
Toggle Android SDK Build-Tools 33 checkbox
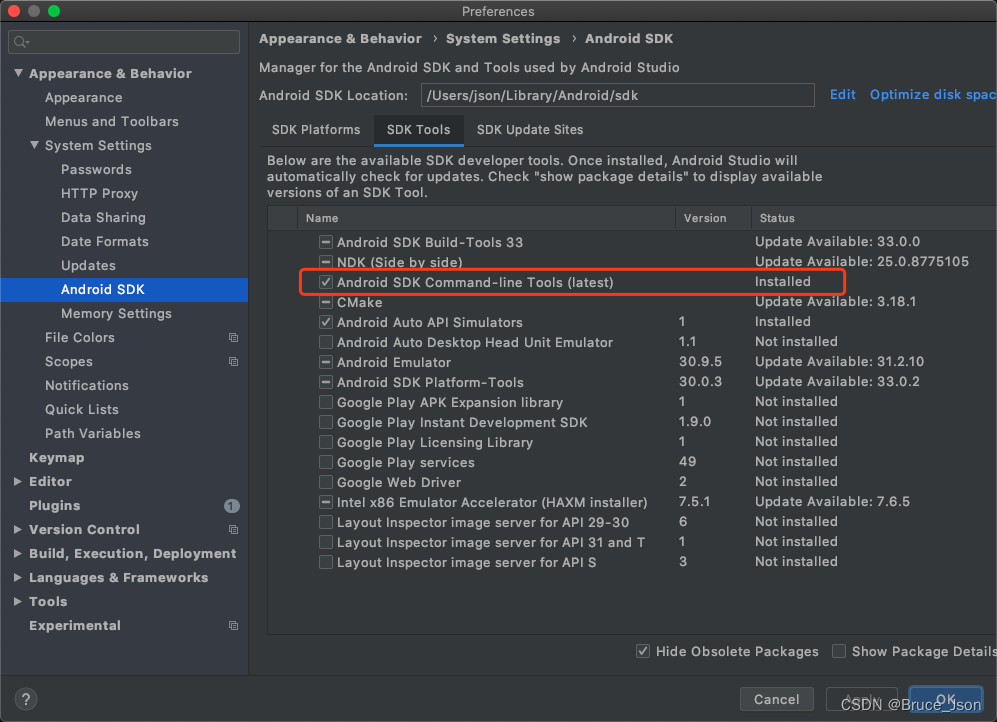(x=326, y=242)
